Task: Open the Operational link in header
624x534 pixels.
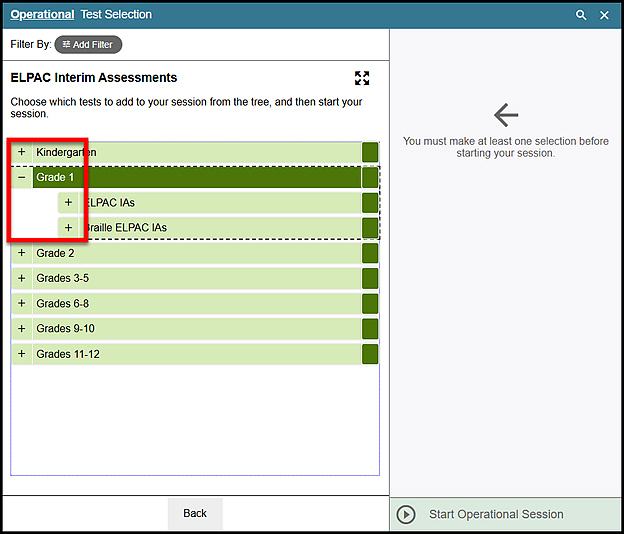Action: 42,15
